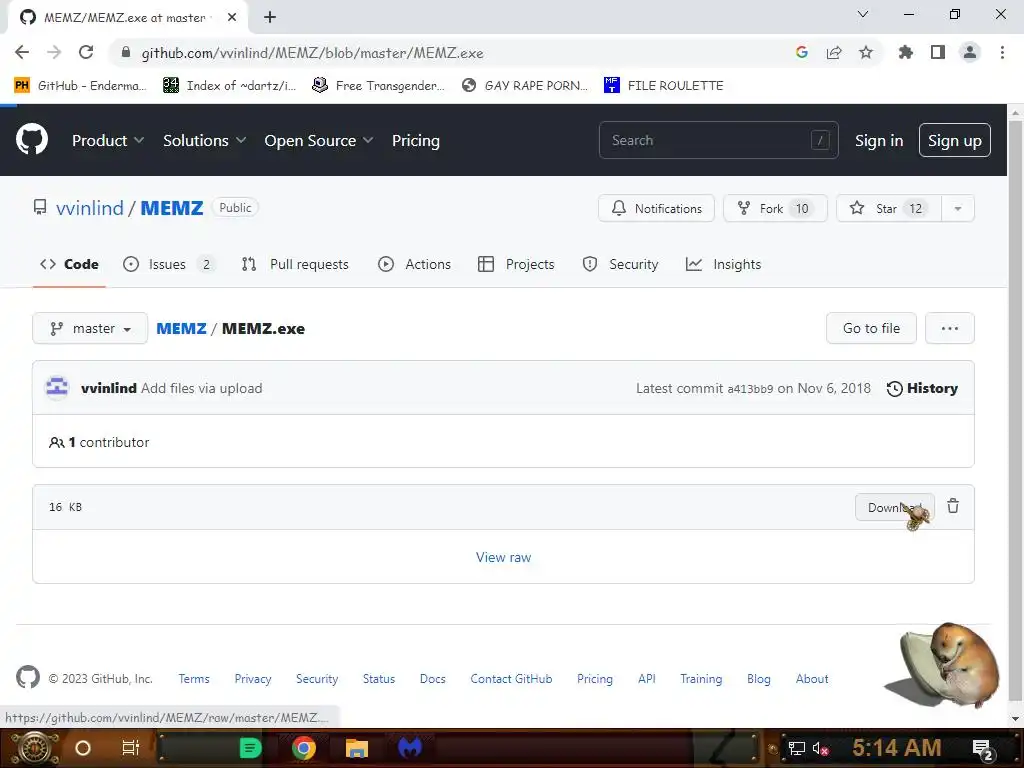Expand the Open Source dropdown menu
1024x768 pixels.
pyautogui.click(x=319, y=140)
